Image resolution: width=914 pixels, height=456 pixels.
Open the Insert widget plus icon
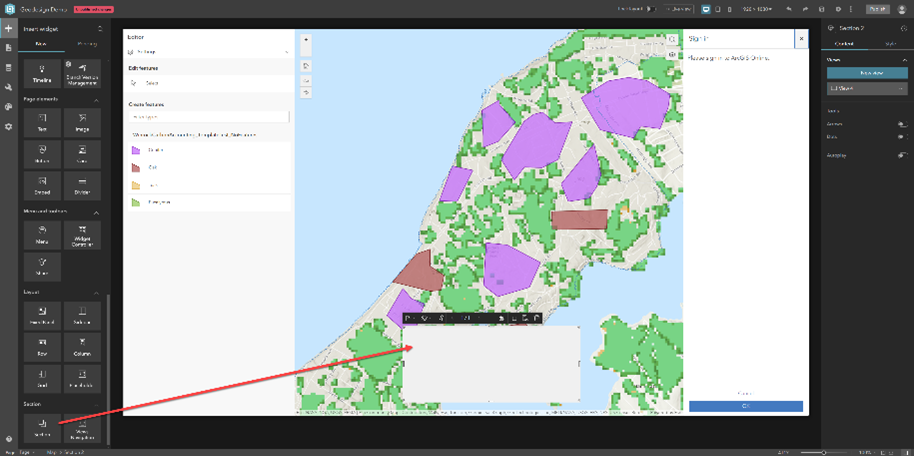click(8, 29)
